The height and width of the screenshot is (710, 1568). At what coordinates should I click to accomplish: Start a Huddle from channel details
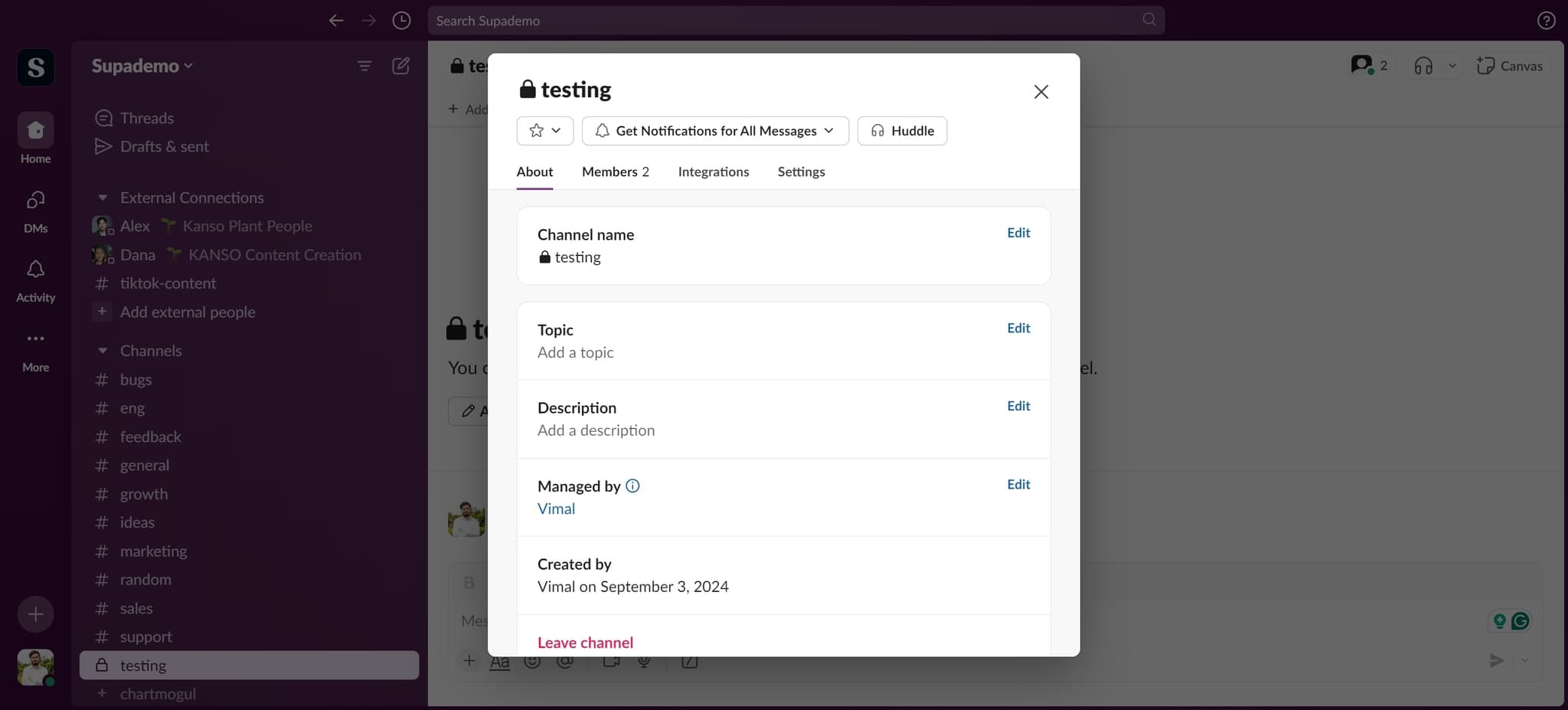click(x=902, y=131)
